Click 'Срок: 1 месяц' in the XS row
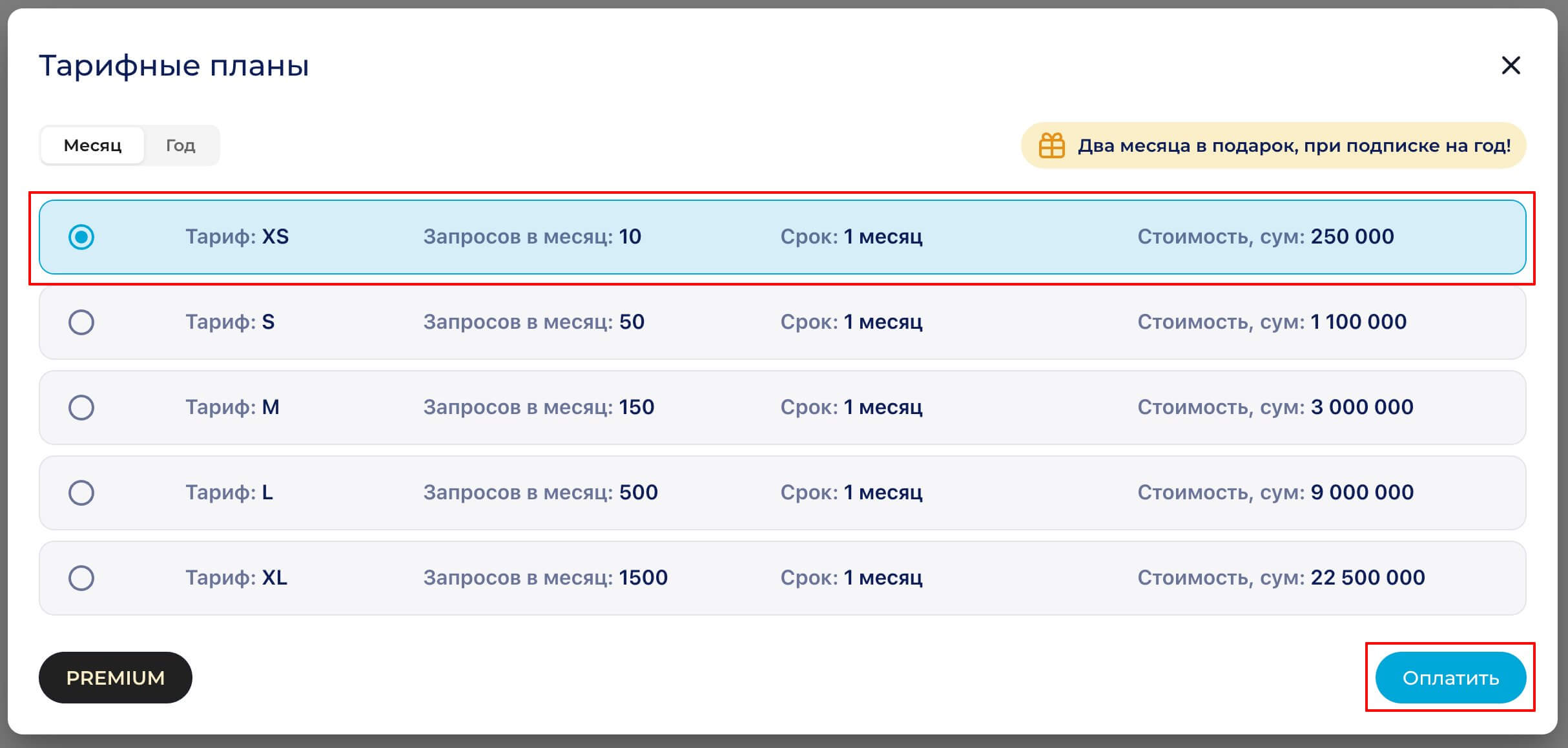This screenshot has height=748, width=1568. pyautogui.click(x=851, y=237)
